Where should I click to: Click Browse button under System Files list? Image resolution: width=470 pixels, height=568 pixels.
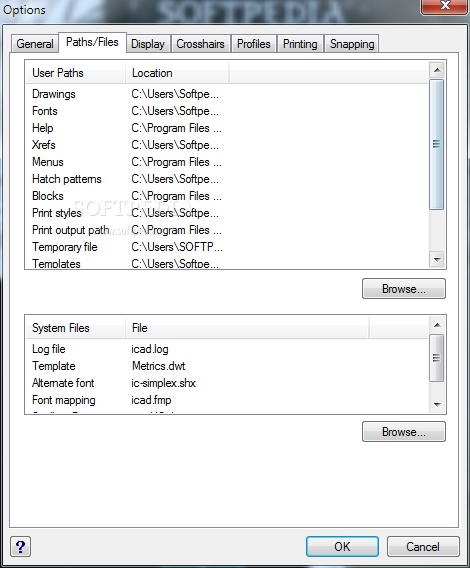[404, 431]
